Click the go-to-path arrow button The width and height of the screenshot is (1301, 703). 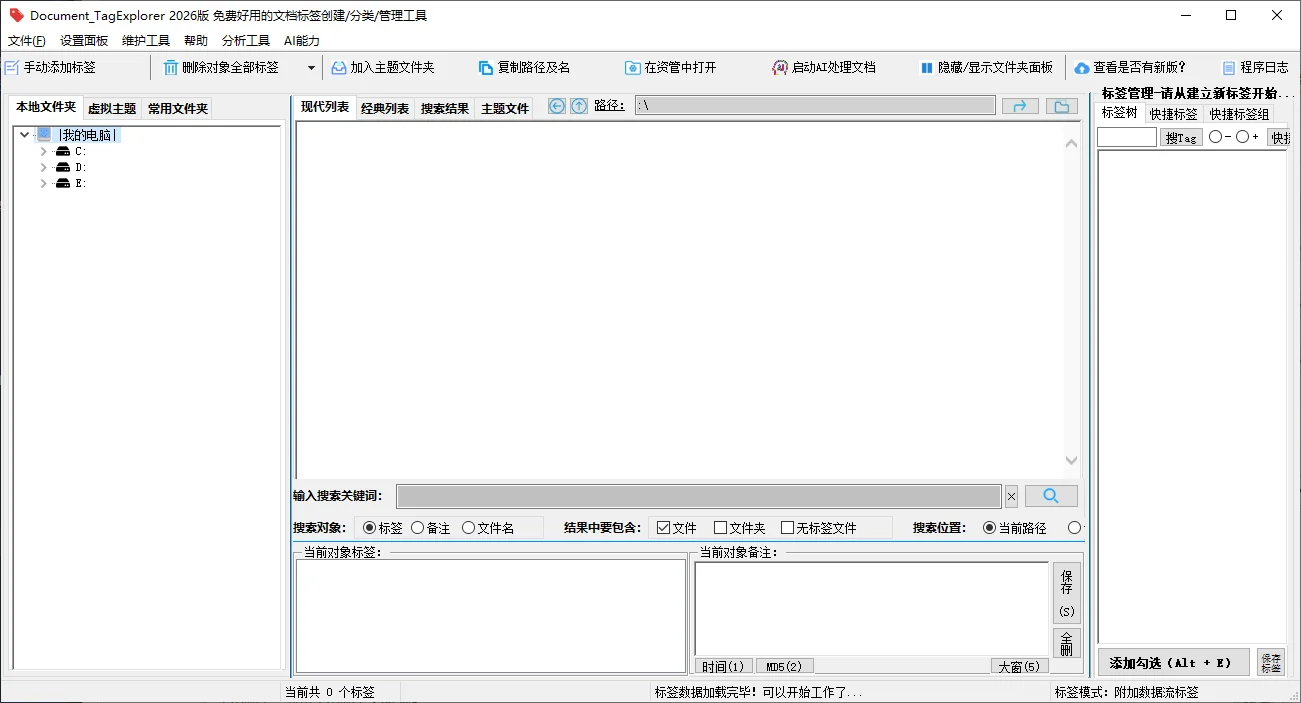click(1020, 106)
